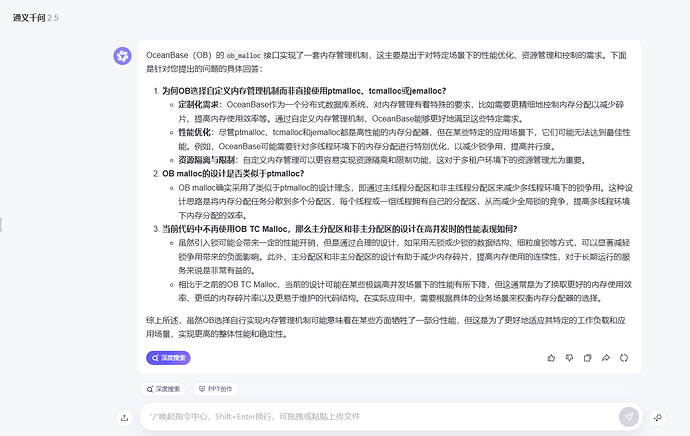Click the bold 性能优化 bullet label
The height and width of the screenshot is (436, 690).
194,132
